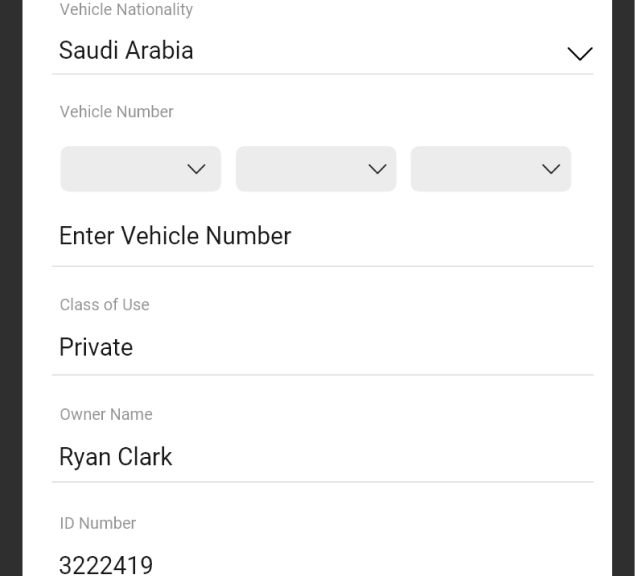Viewport: 635px width, 576px height.
Task: Click the Vehicle Nationality chevron arrow
Action: 580,53
